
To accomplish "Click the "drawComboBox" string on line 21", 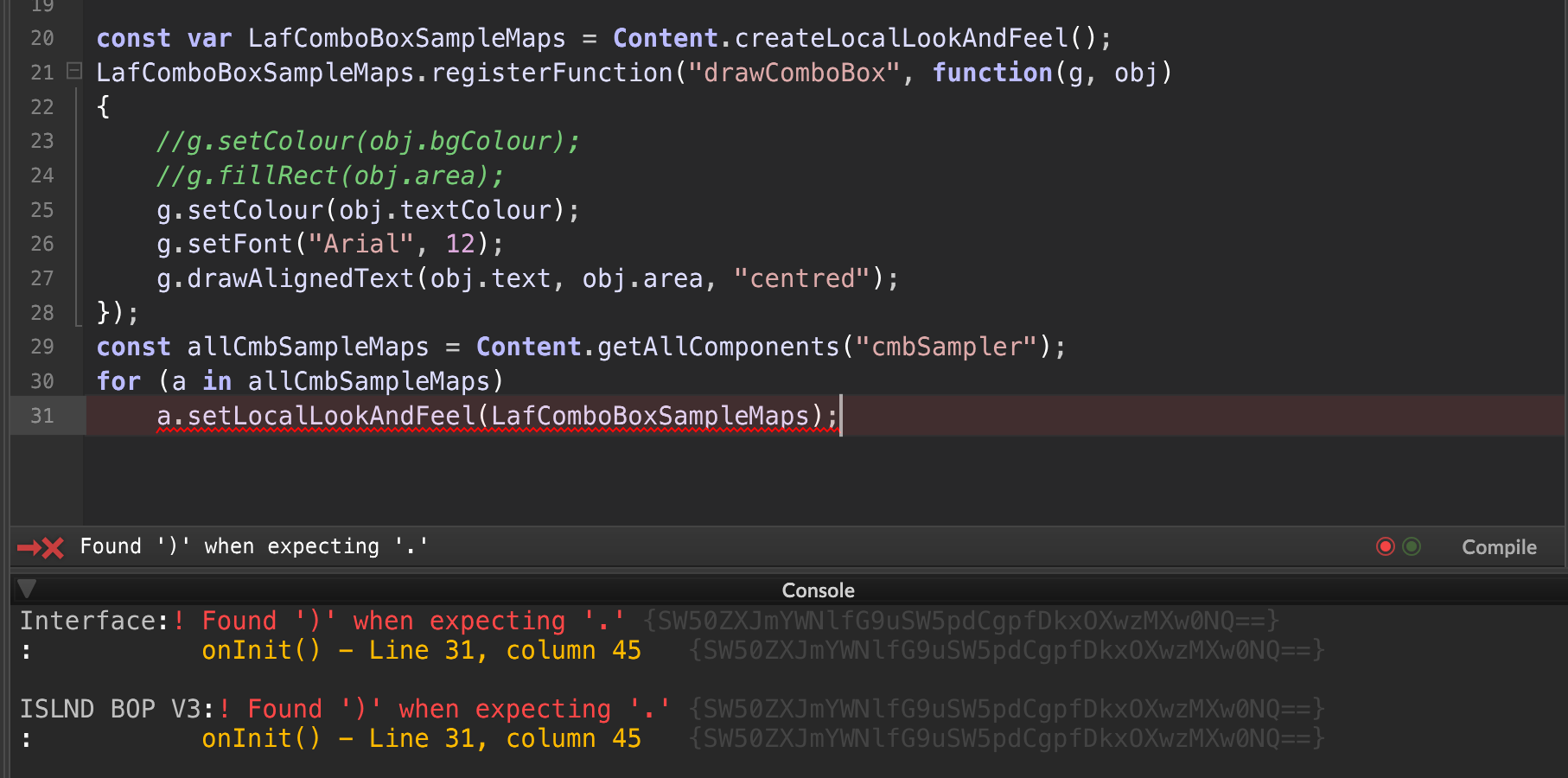I will pyautogui.click(x=794, y=73).
